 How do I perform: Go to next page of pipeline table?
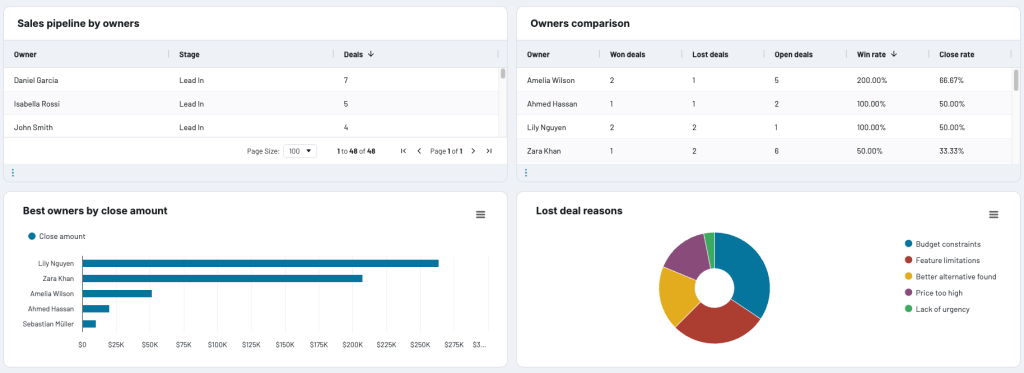coord(473,151)
